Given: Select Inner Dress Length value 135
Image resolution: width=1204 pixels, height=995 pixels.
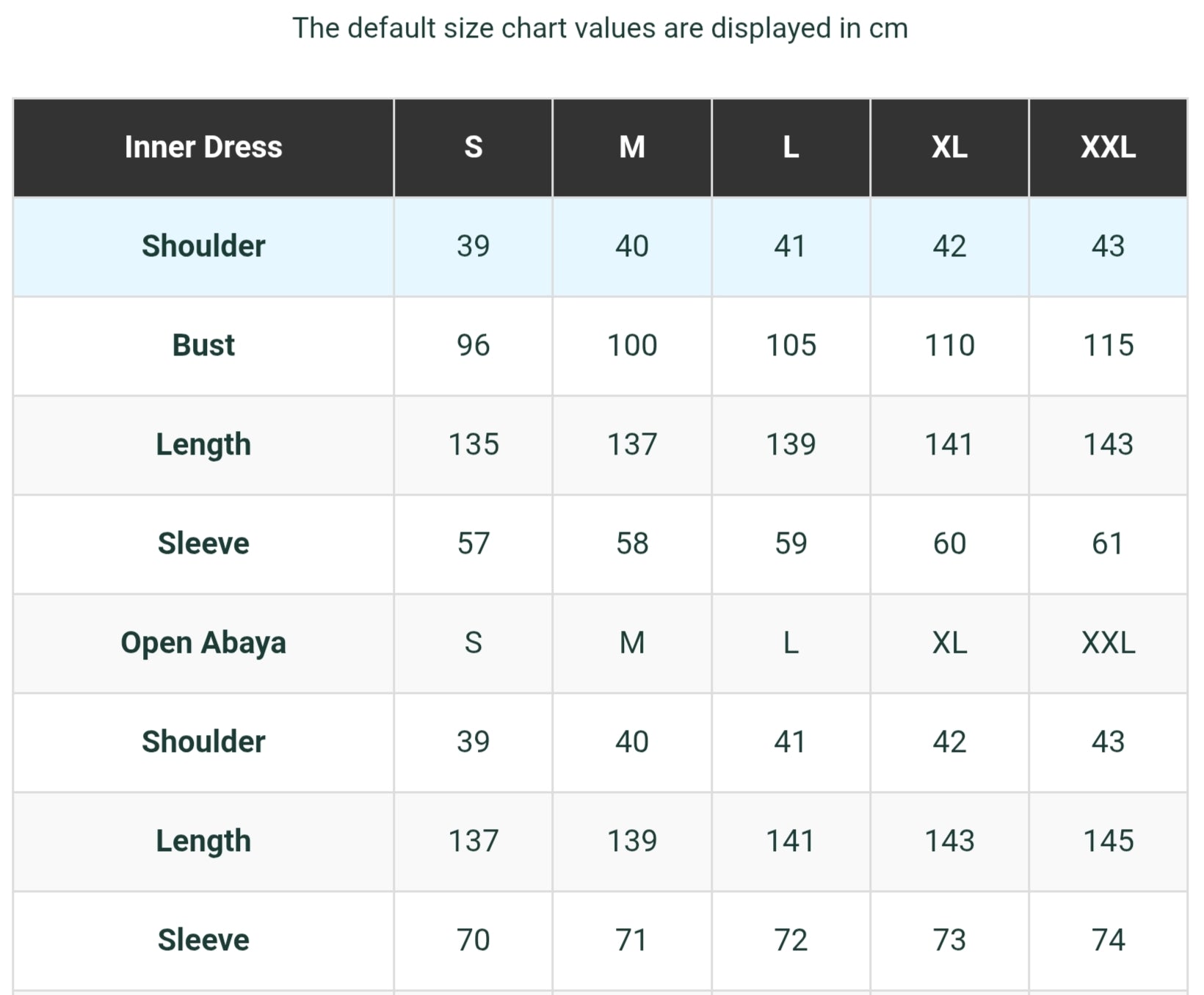Looking at the screenshot, I should pyautogui.click(x=474, y=445).
